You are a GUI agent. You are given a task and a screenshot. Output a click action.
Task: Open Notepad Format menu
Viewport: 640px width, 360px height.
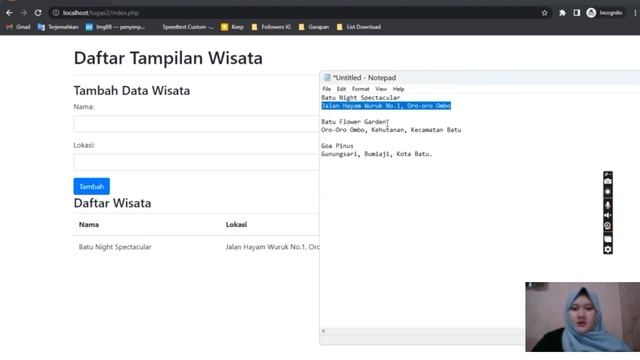click(360, 89)
